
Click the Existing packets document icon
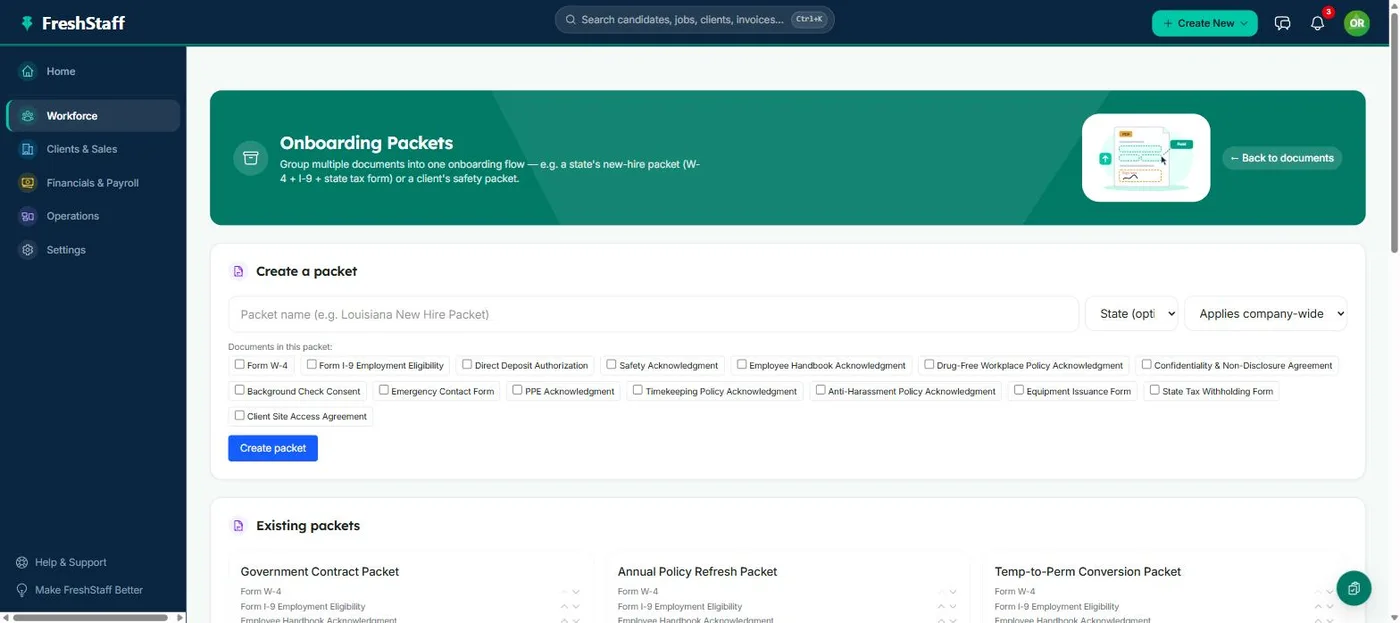pos(238,525)
